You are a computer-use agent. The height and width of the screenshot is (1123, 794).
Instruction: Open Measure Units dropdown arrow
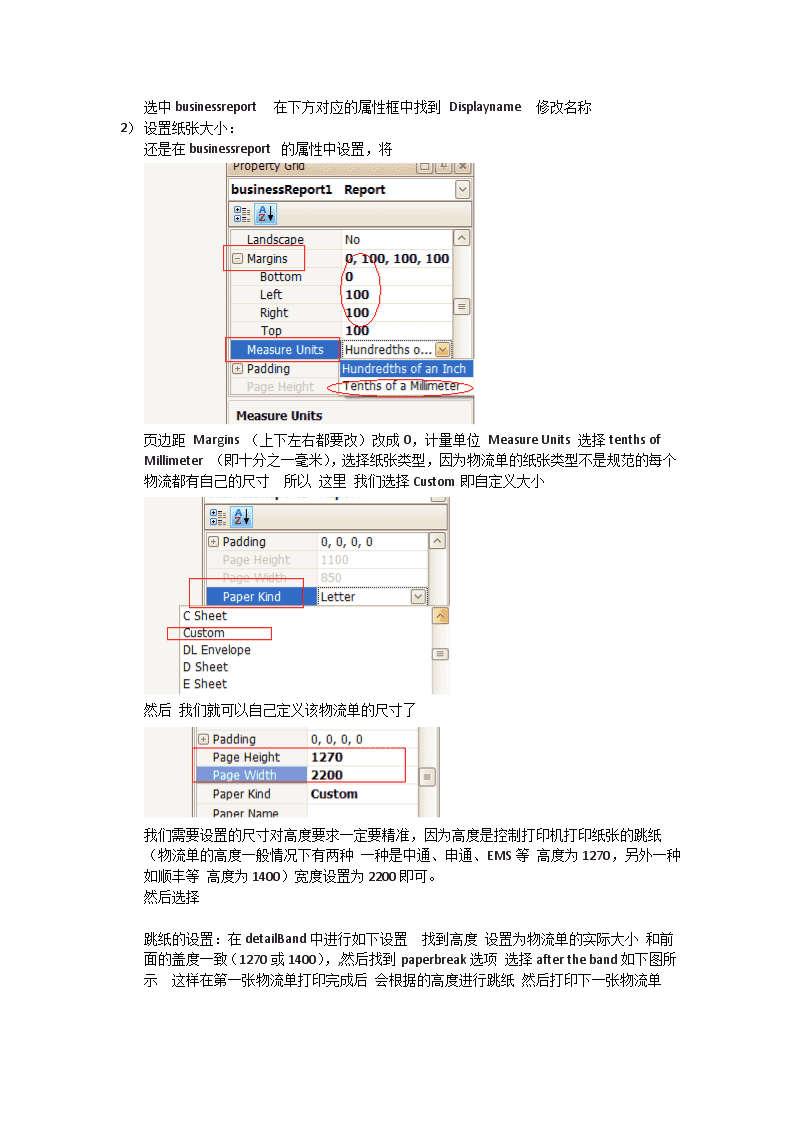[442, 350]
